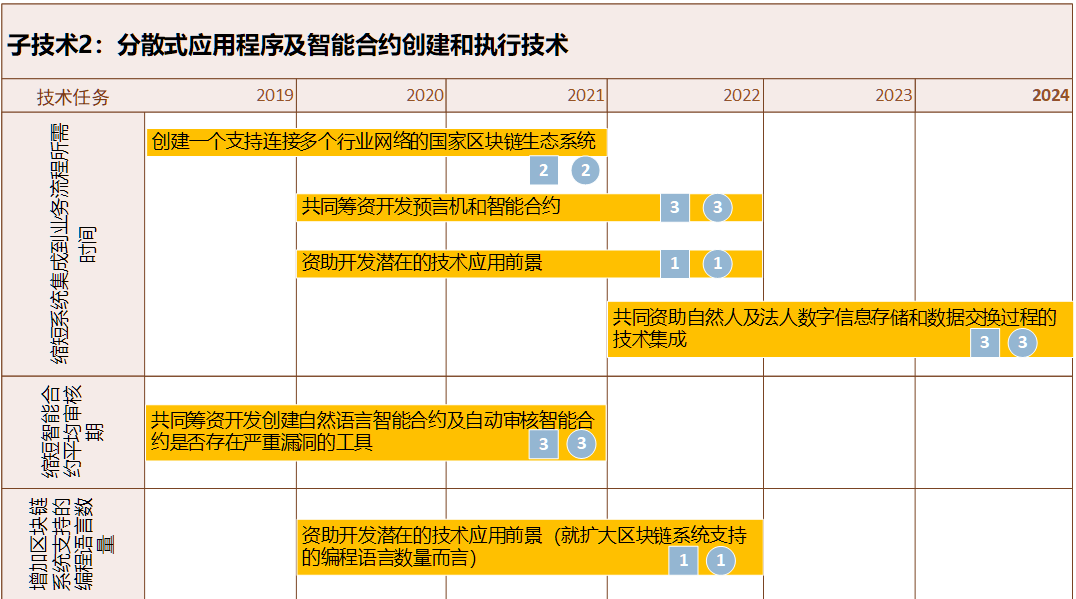The width and height of the screenshot is (1076, 599).
Task: Select the short bar 资助开发潜在的技术应用前景
Action: tap(529, 263)
